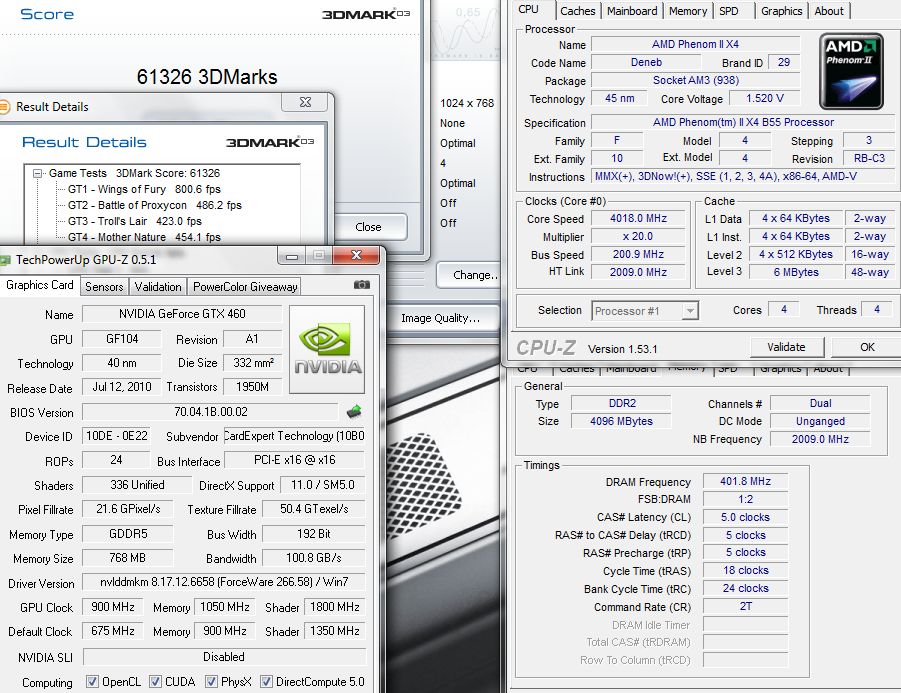
Task: Open the Processor #1 selection dropdown
Action: click(645, 311)
